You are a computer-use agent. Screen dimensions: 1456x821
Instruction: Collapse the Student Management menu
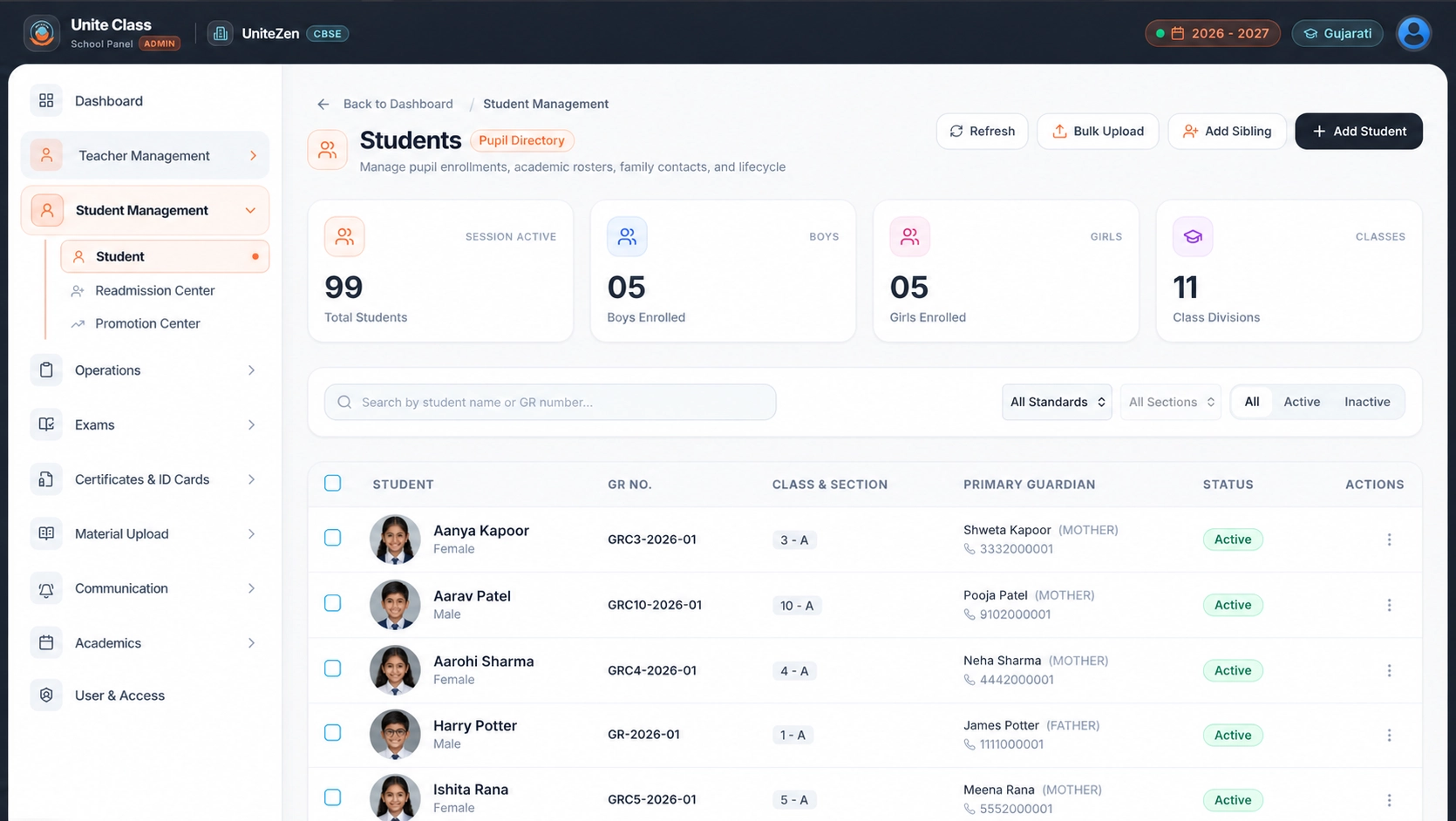point(145,210)
